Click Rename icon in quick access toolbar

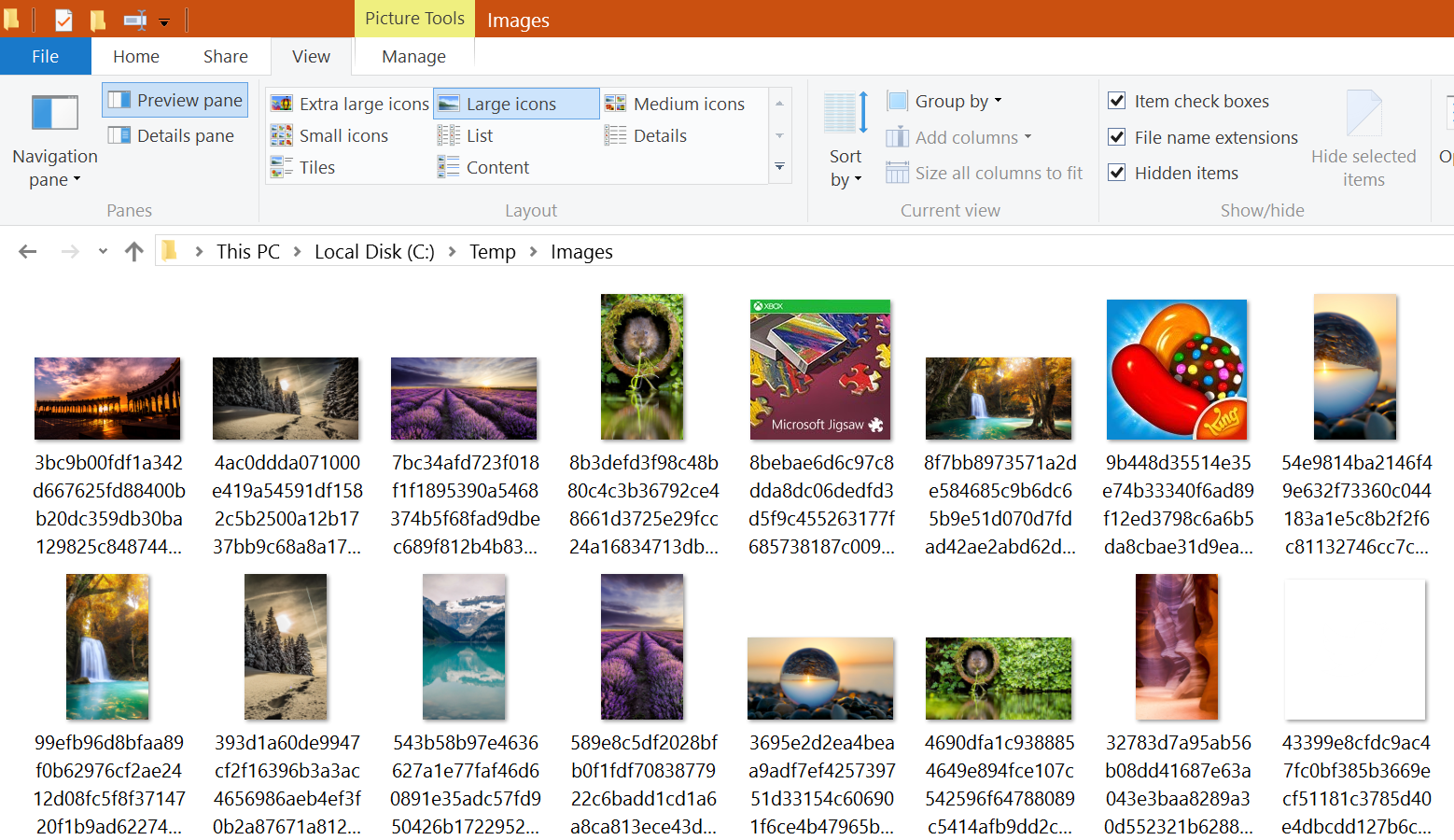pyautogui.click(x=135, y=19)
